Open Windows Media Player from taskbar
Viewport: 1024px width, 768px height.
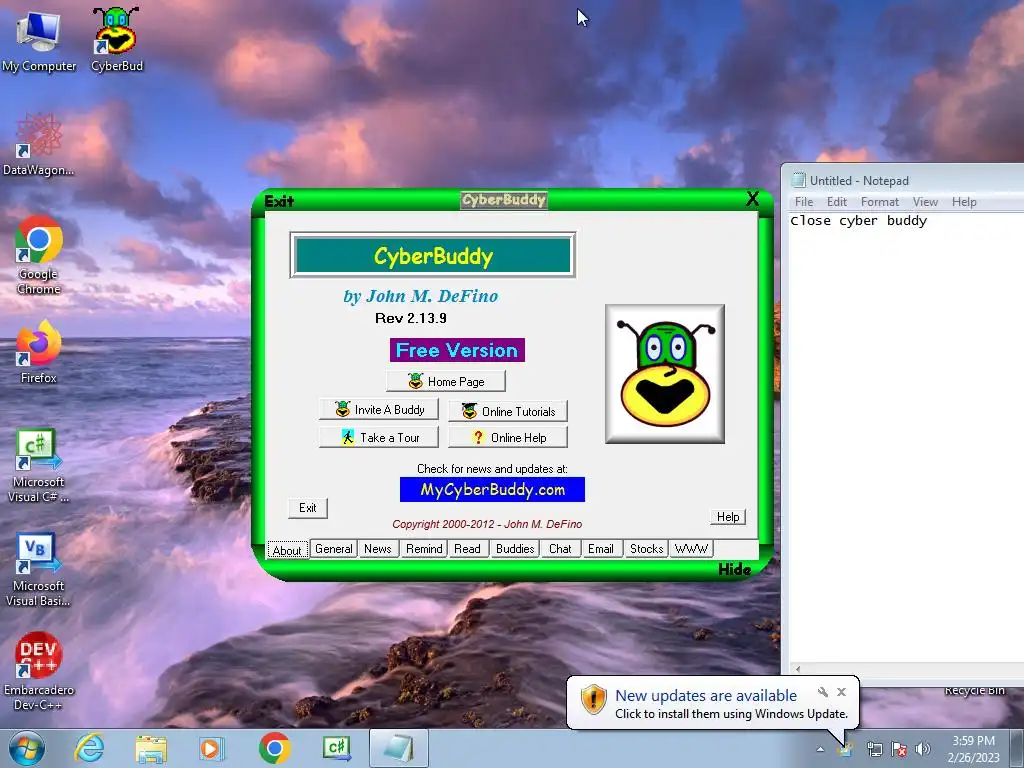point(211,748)
